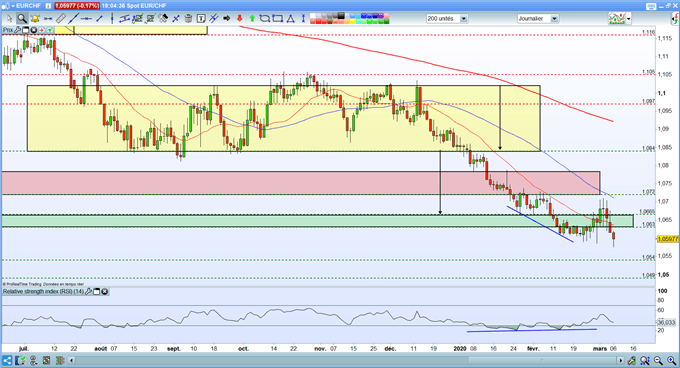Screen dimensions: 680x368
Task: Open RSI indicator settings wrench
Action: click(x=88, y=292)
